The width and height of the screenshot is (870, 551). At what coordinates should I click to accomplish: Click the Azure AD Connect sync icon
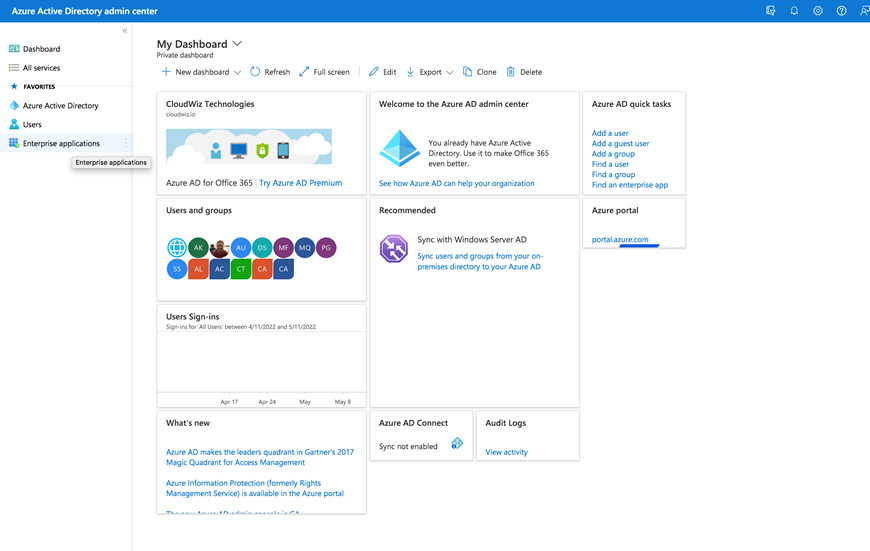(457, 444)
